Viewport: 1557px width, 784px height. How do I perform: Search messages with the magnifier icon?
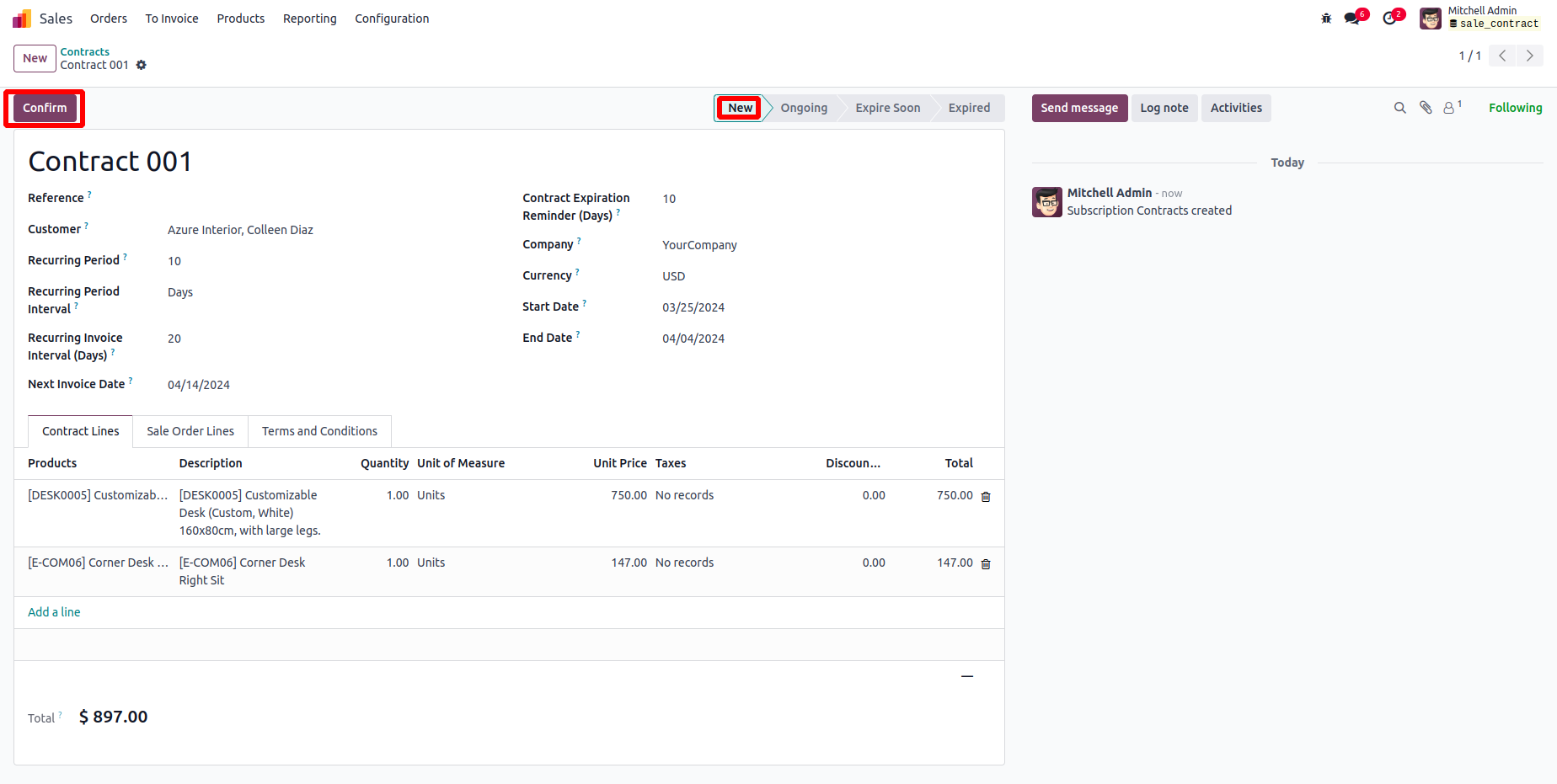coord(1400,108)
